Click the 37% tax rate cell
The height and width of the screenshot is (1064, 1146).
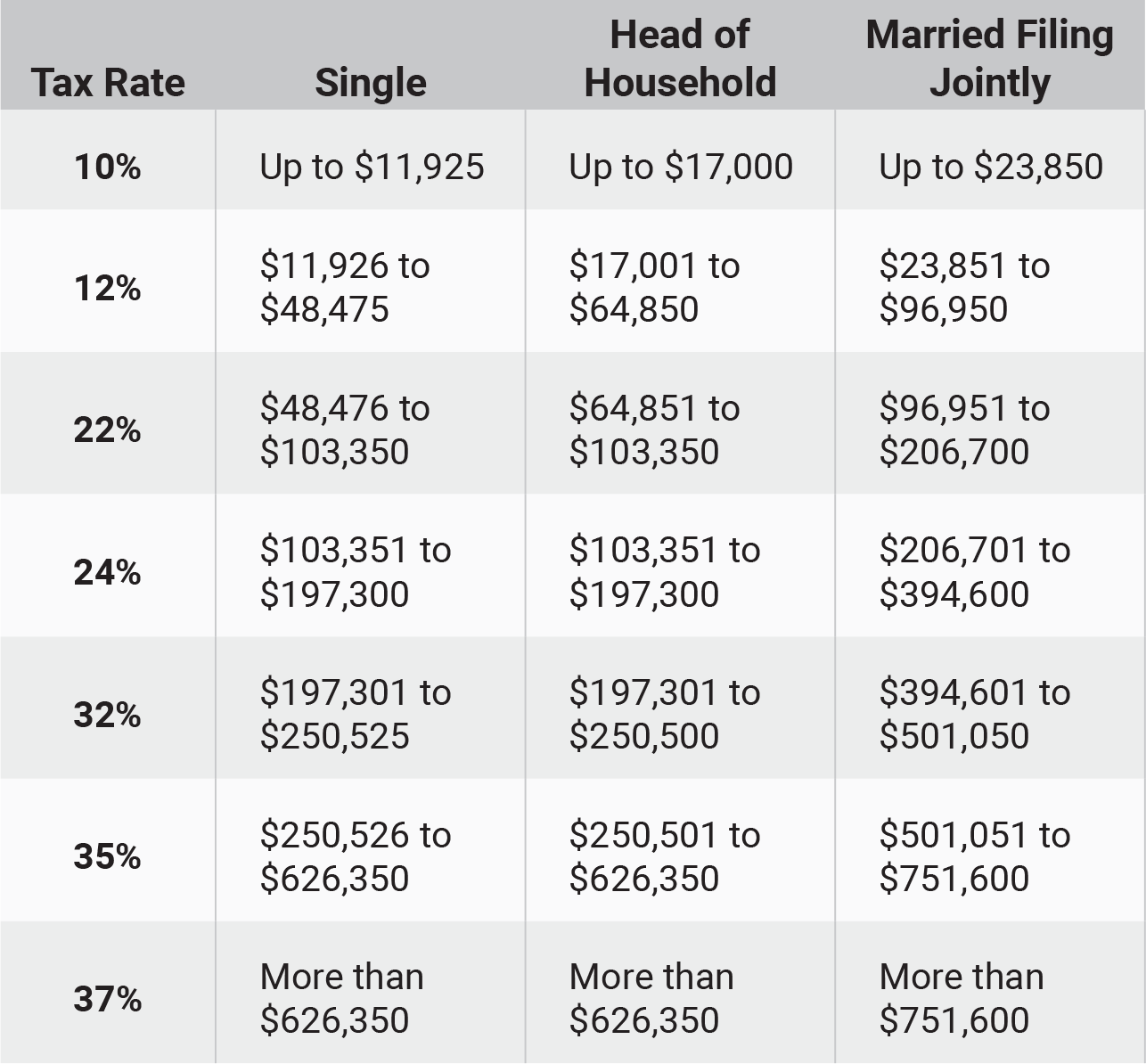tap(108, 998)
